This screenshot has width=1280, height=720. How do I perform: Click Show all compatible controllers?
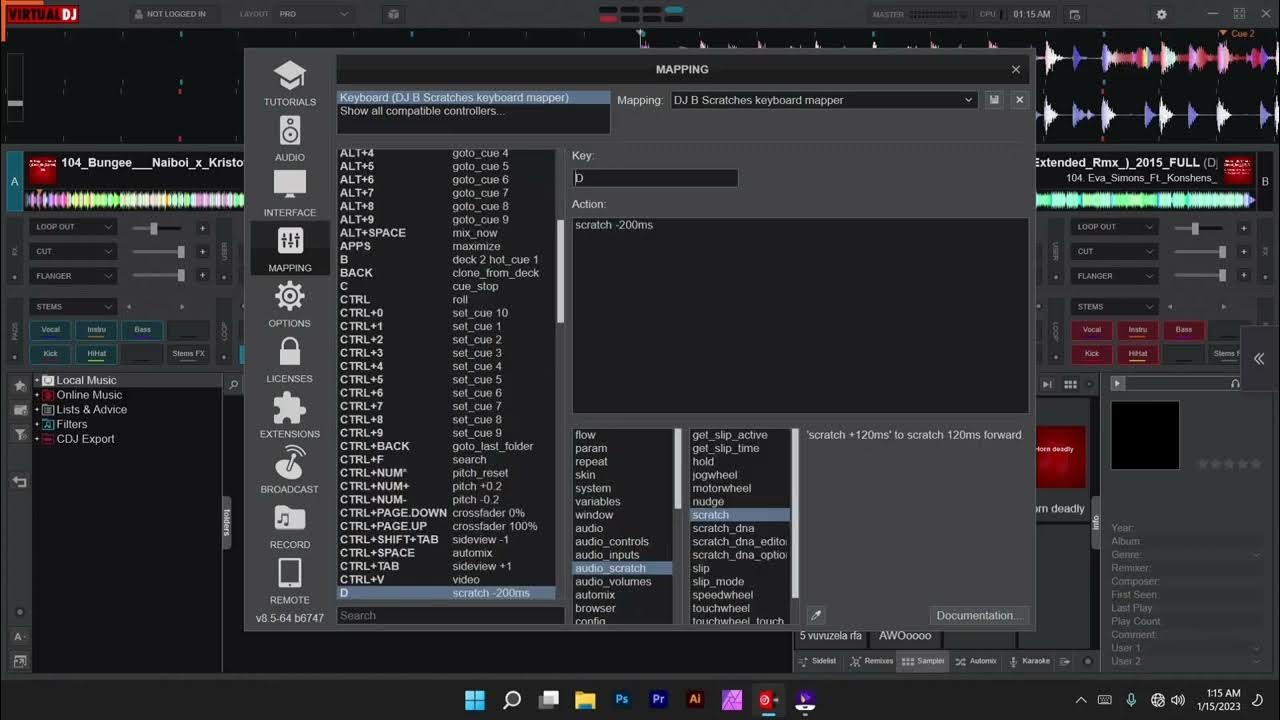click(x=422, y=111)
